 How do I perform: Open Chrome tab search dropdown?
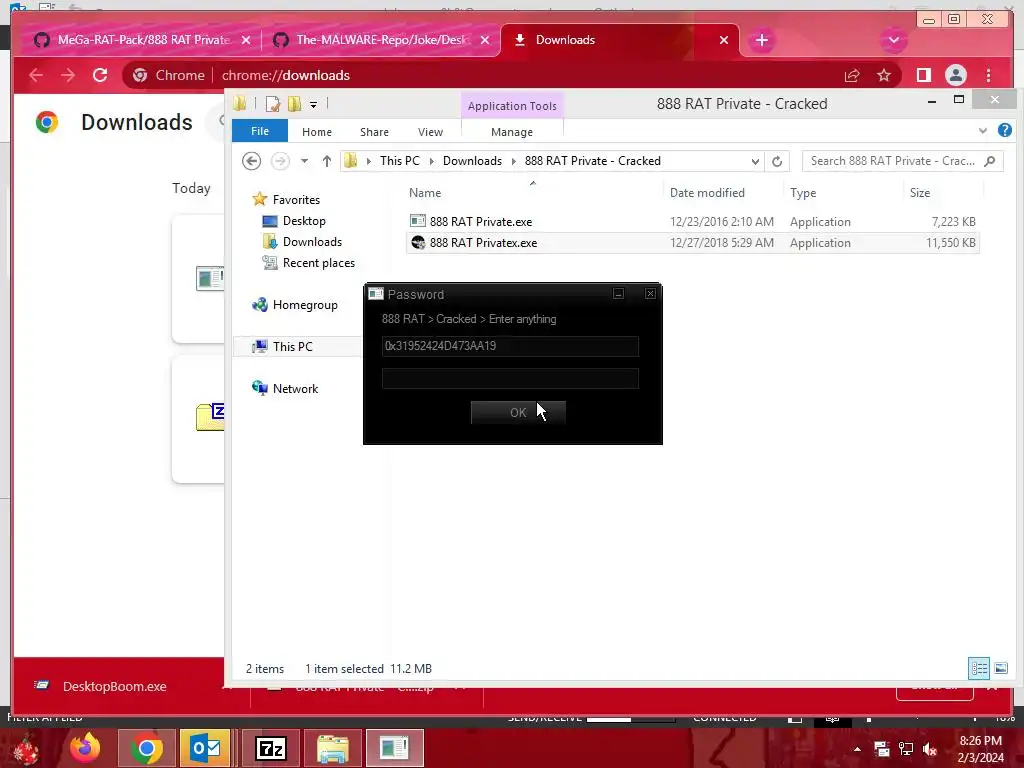(893, 40)
